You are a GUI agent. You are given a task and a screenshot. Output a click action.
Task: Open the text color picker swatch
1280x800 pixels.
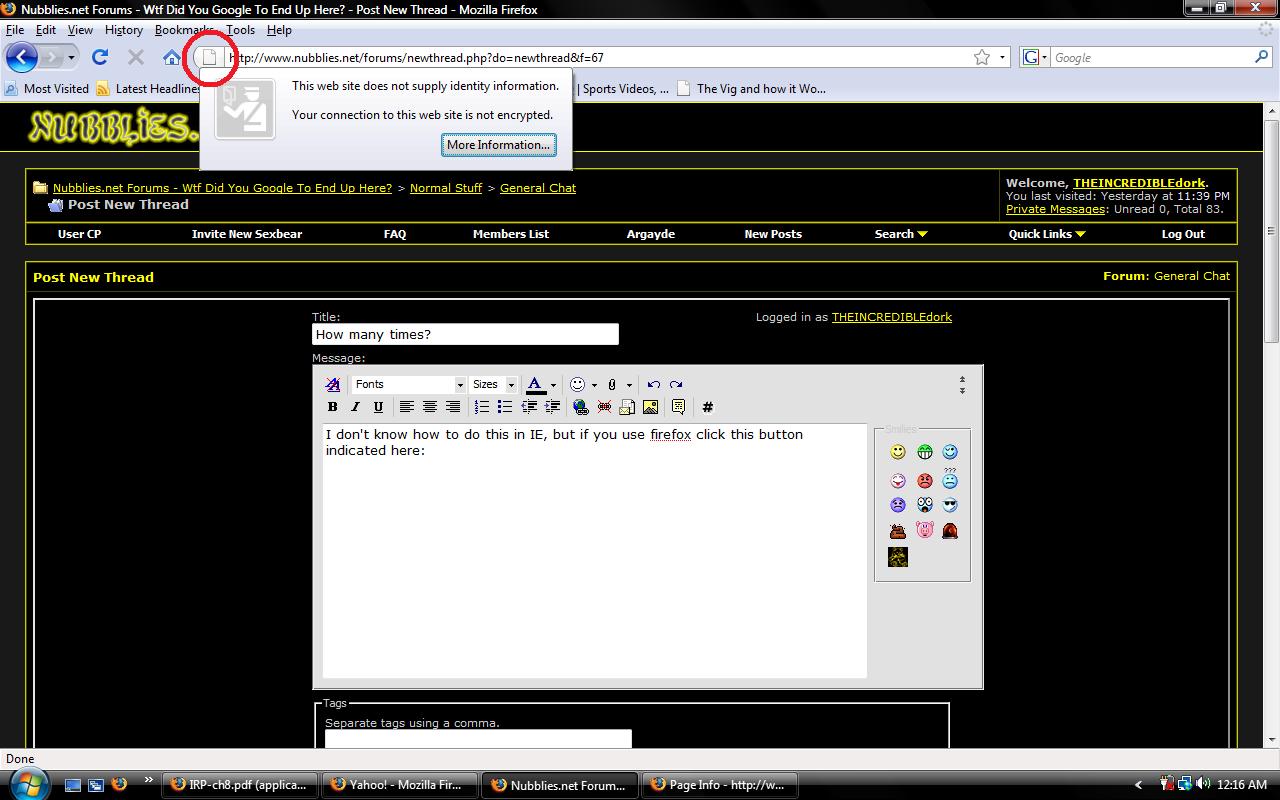pyautogui.click(x=535, y=384)
